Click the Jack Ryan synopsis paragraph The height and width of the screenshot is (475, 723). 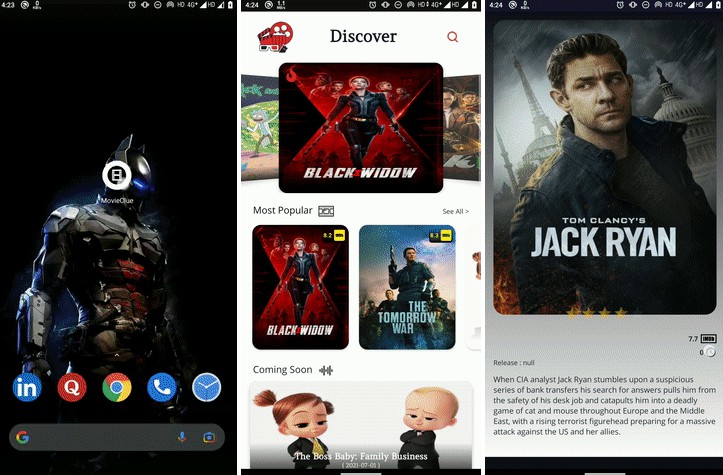tap(604, 406)
